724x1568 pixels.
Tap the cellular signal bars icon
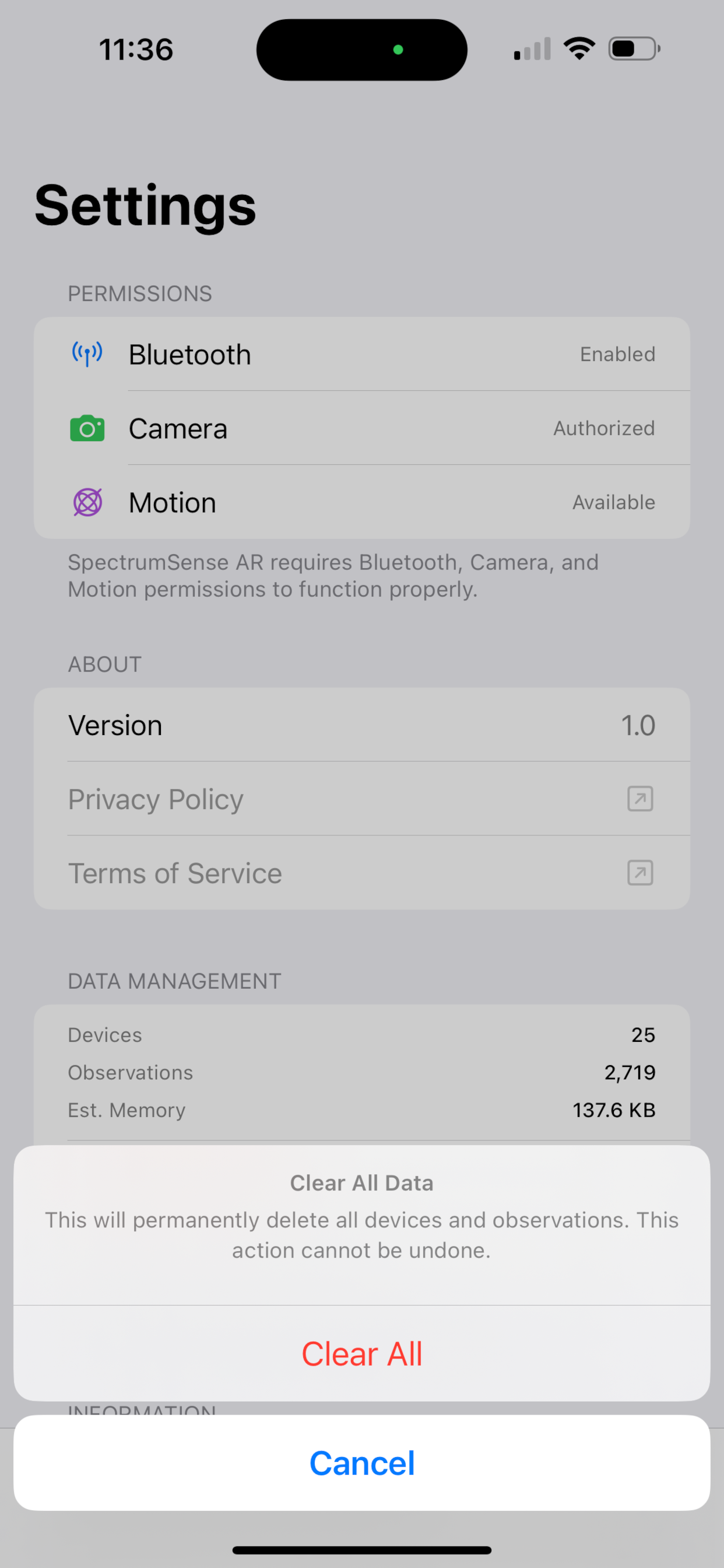point(532,48)
